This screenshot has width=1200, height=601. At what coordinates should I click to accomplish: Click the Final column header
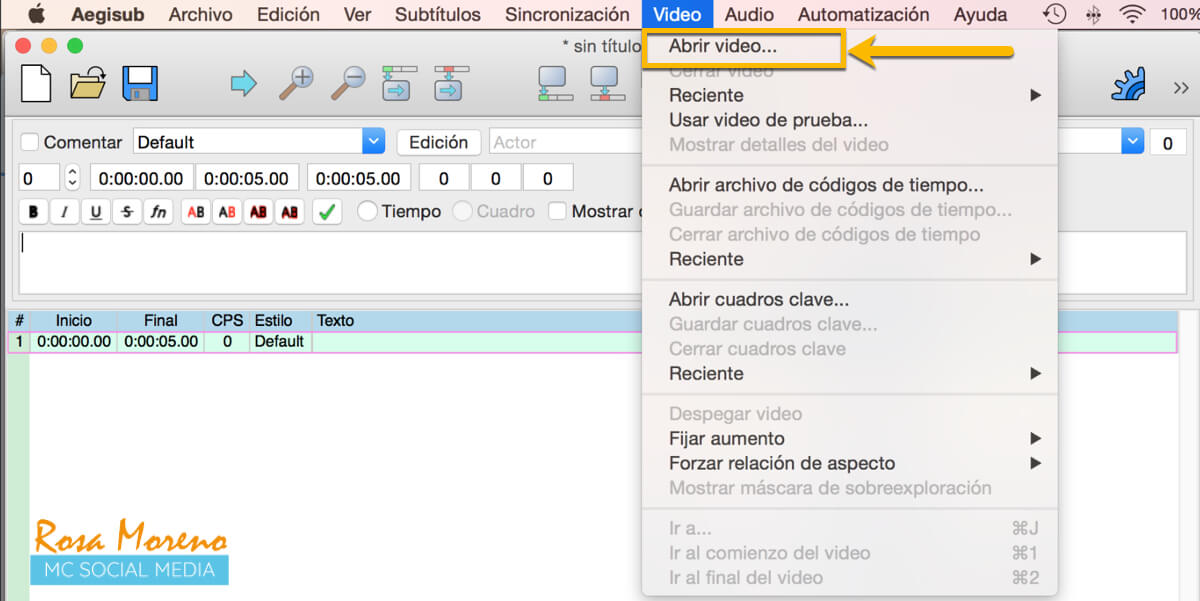click(161, 320)
